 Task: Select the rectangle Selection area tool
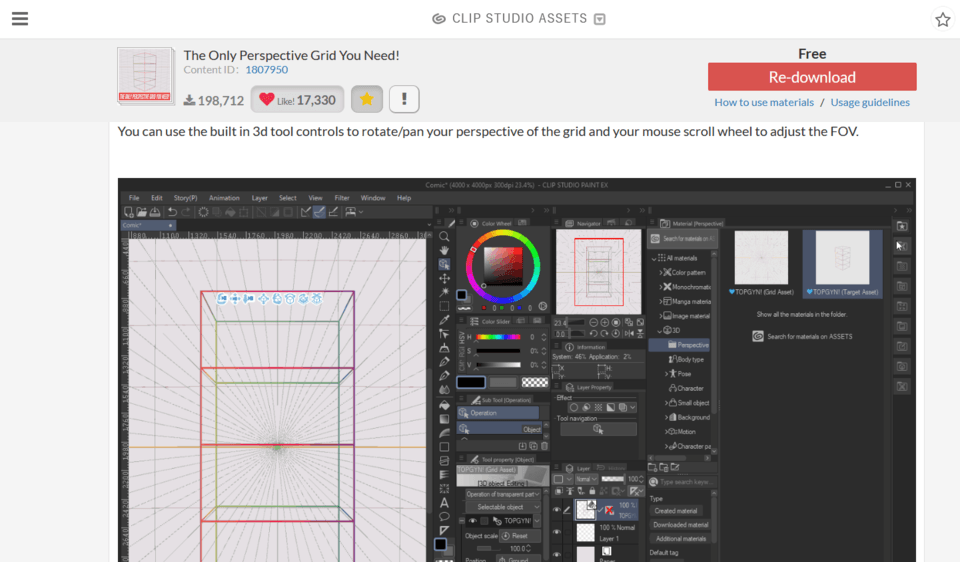(x=444, y=306)
